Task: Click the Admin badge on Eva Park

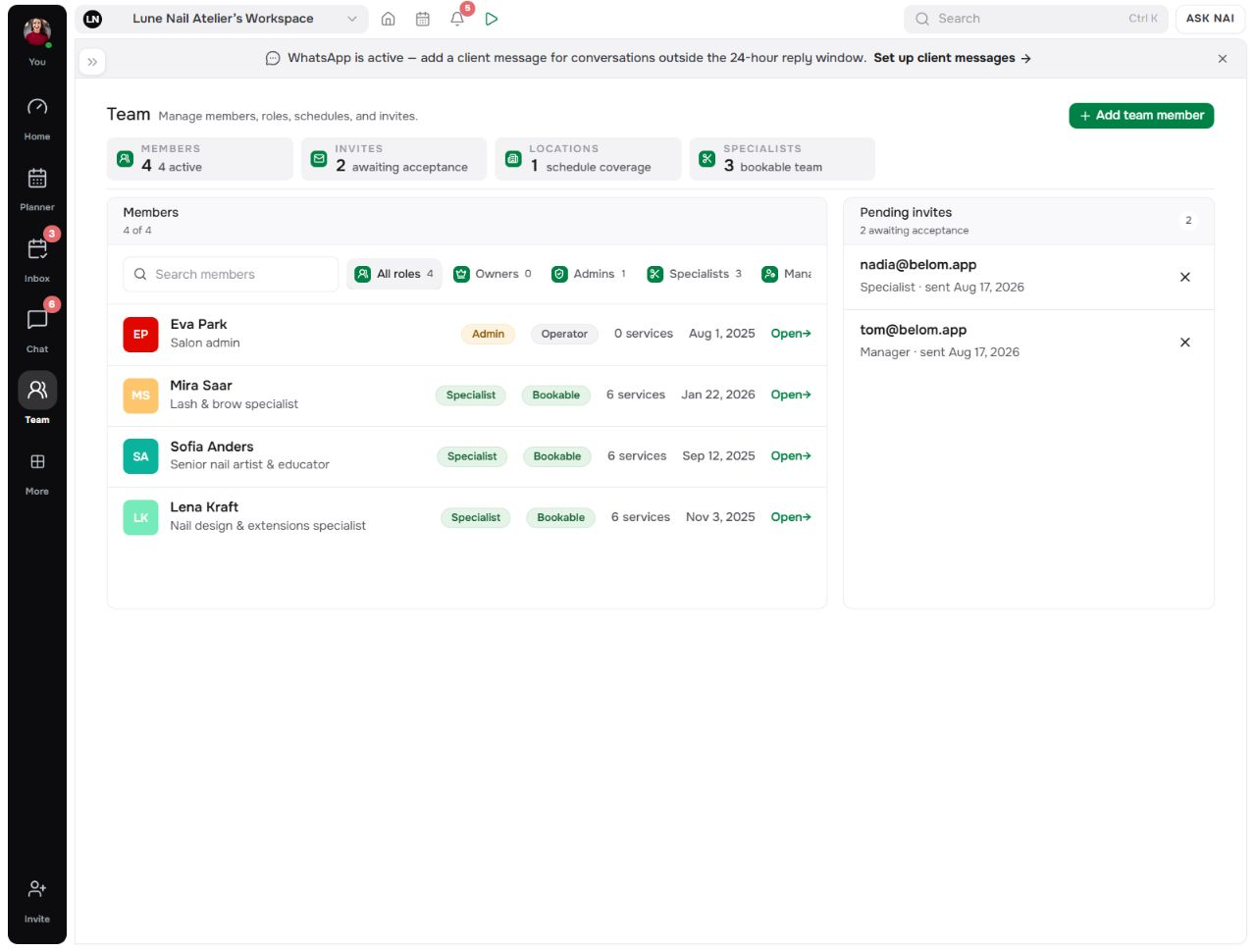Action: click(x=488, y=334)
